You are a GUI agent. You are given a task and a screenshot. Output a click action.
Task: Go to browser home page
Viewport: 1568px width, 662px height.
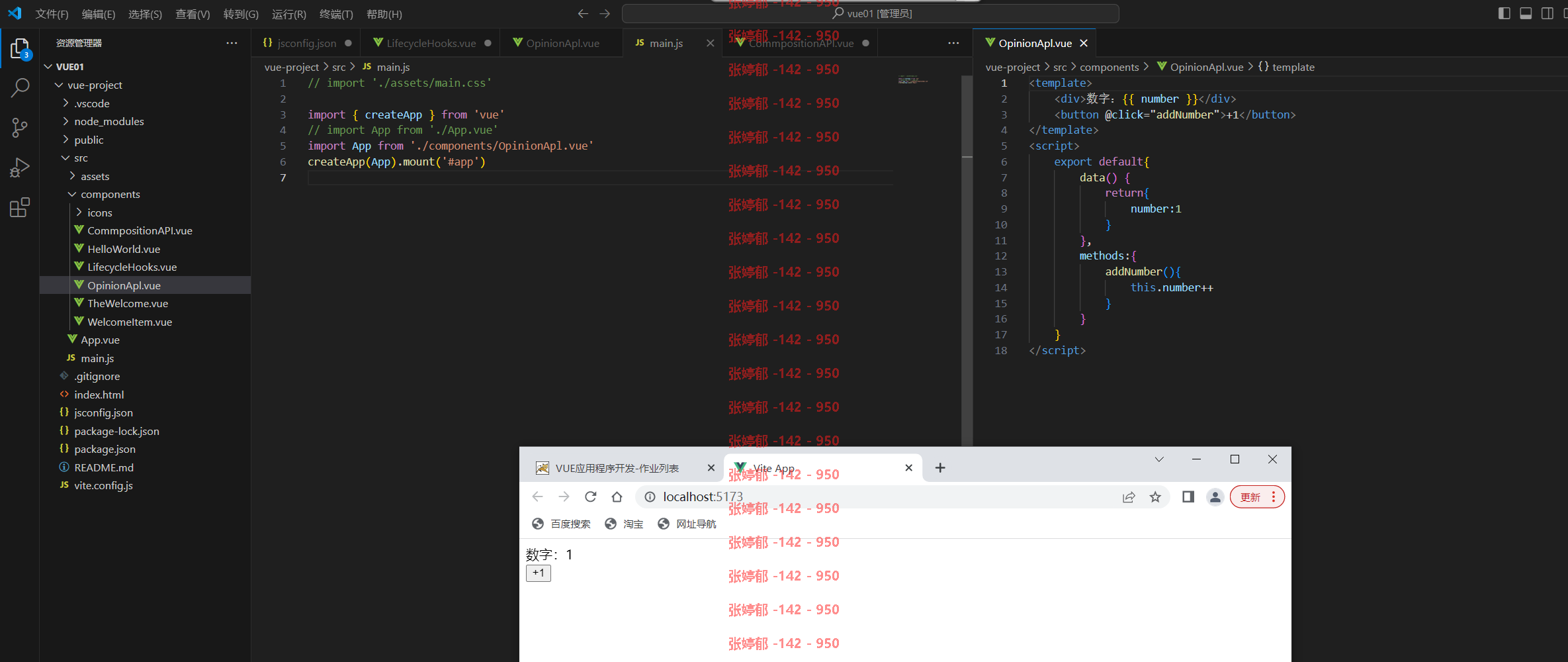click(617, 496)
